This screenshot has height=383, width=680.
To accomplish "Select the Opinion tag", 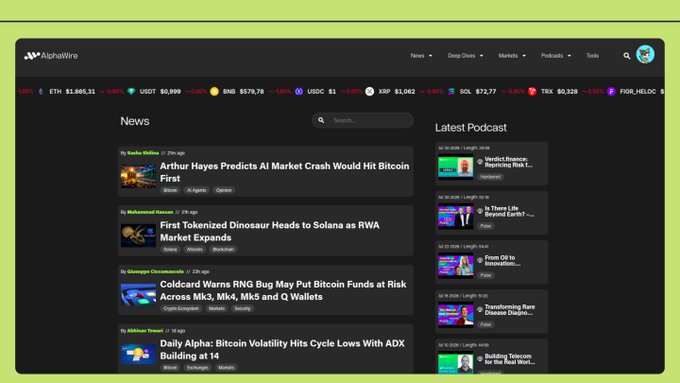I will (x=224, y=190).
